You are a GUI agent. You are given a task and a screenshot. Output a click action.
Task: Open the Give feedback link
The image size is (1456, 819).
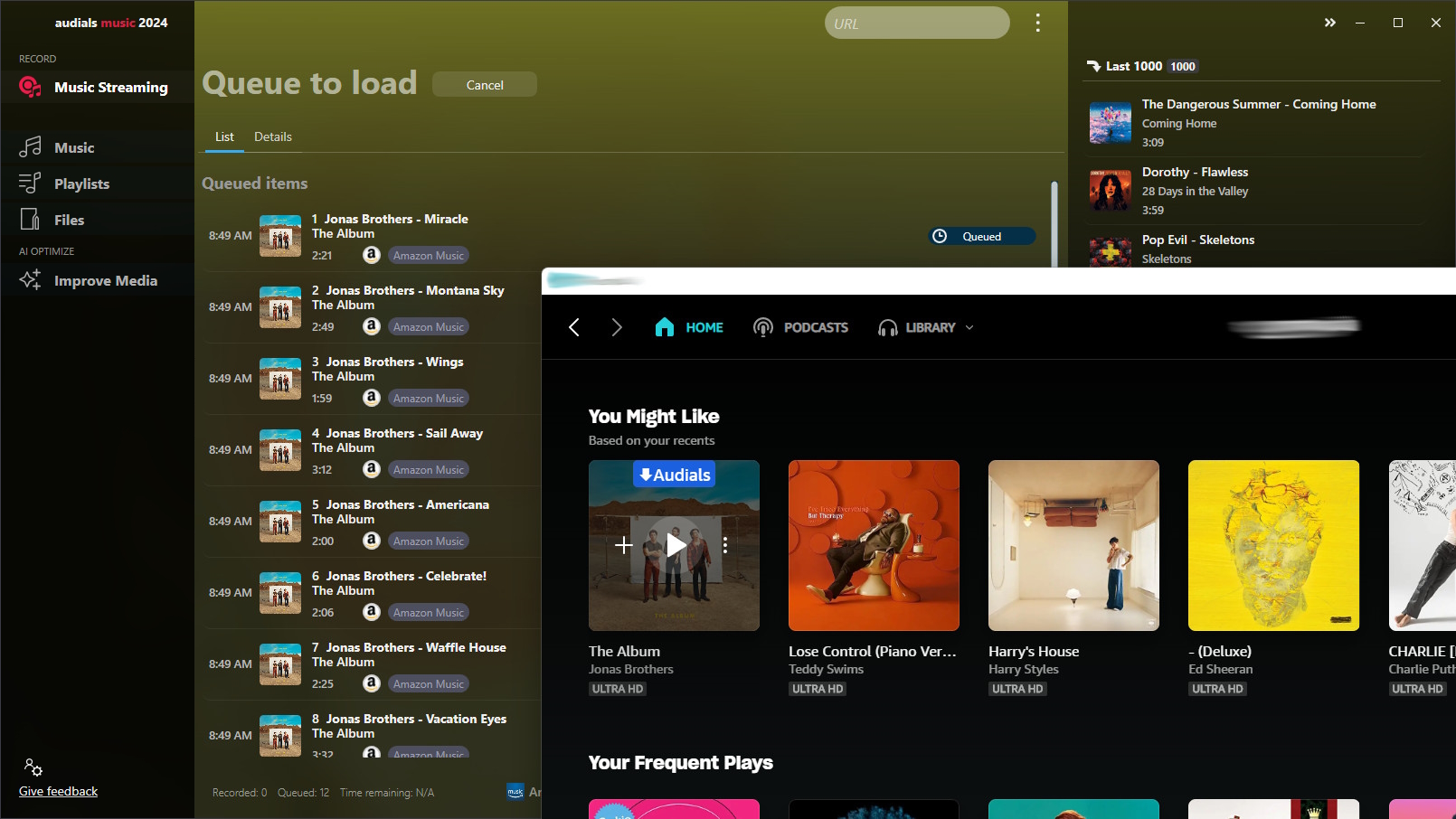point(58,791)
